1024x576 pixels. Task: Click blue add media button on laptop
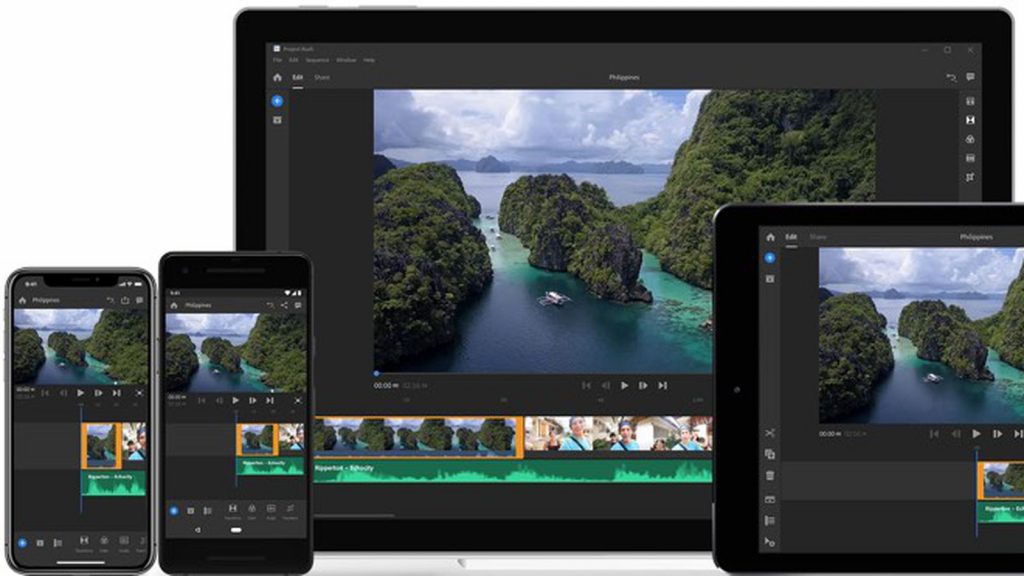click(x=277, y=101)
